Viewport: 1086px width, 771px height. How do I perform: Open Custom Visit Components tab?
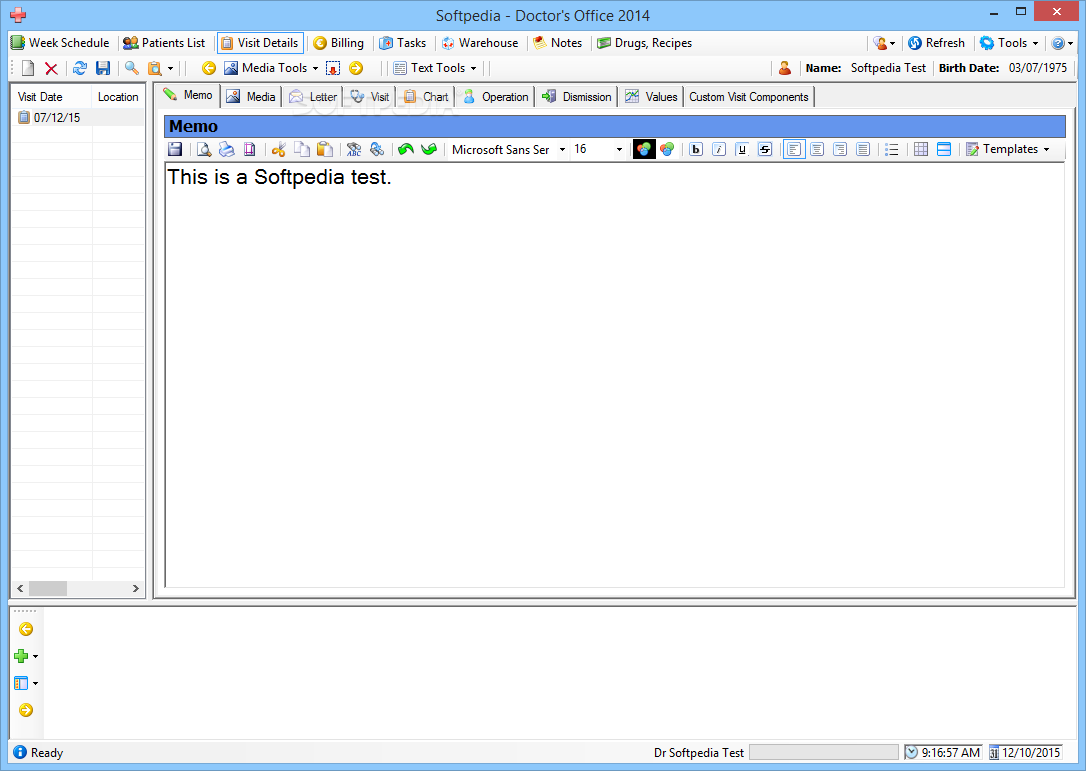(749, 97)
